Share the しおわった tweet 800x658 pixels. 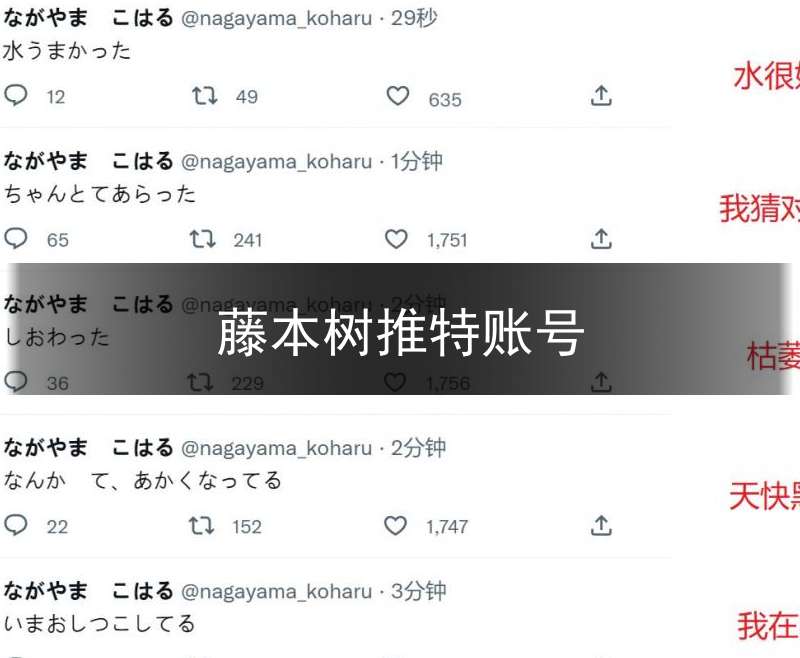(x=601, y=382)
